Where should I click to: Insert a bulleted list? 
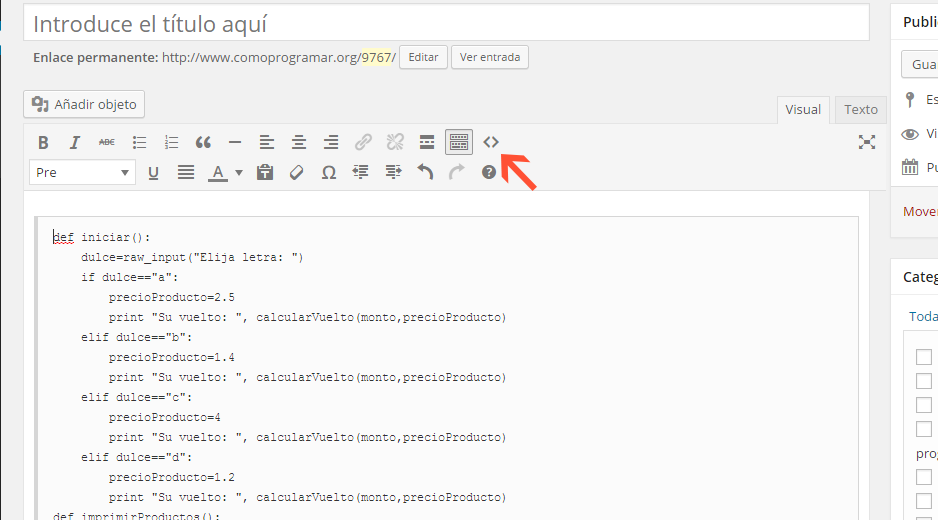[139, 142]
